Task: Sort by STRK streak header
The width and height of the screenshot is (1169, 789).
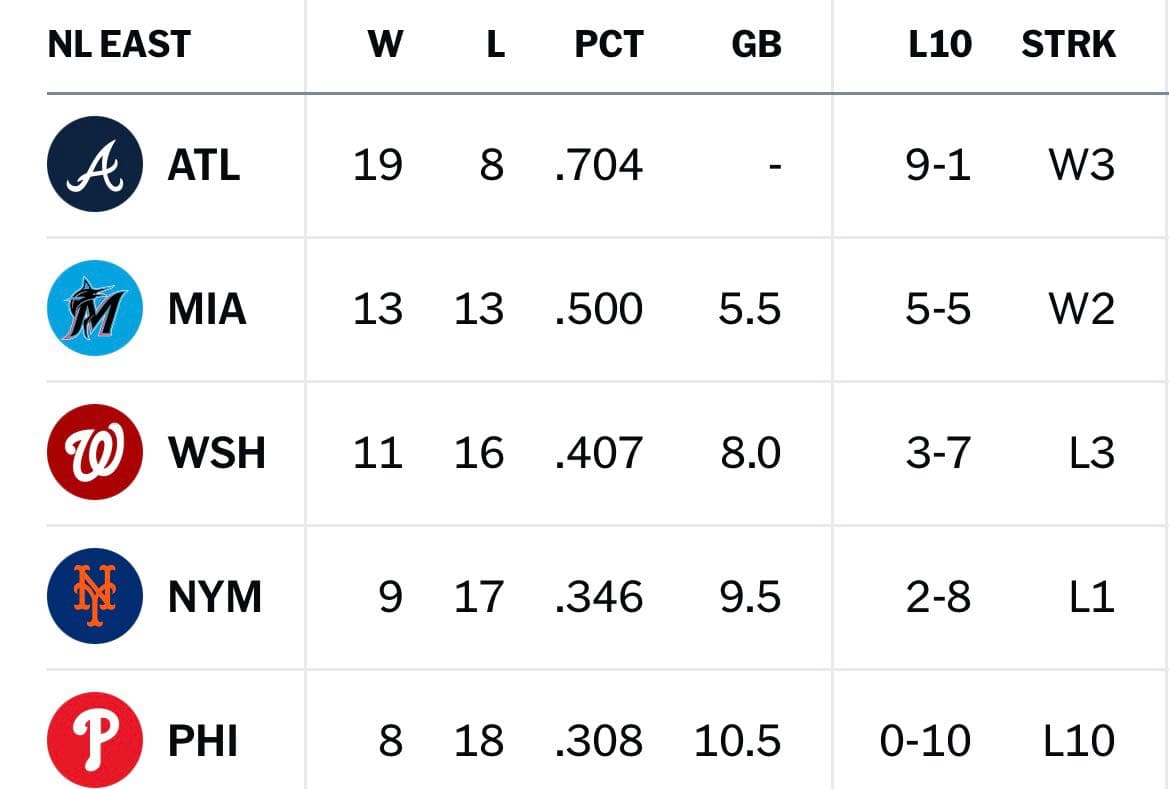Action: pyautogui.click(x=1068, y=44)
